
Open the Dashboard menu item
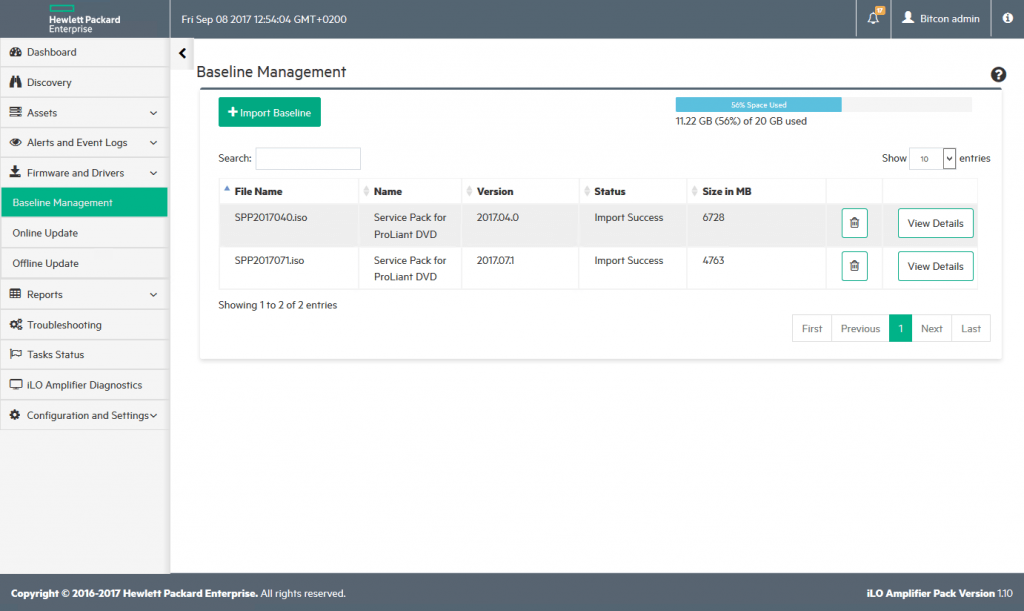tap(84, 52)
